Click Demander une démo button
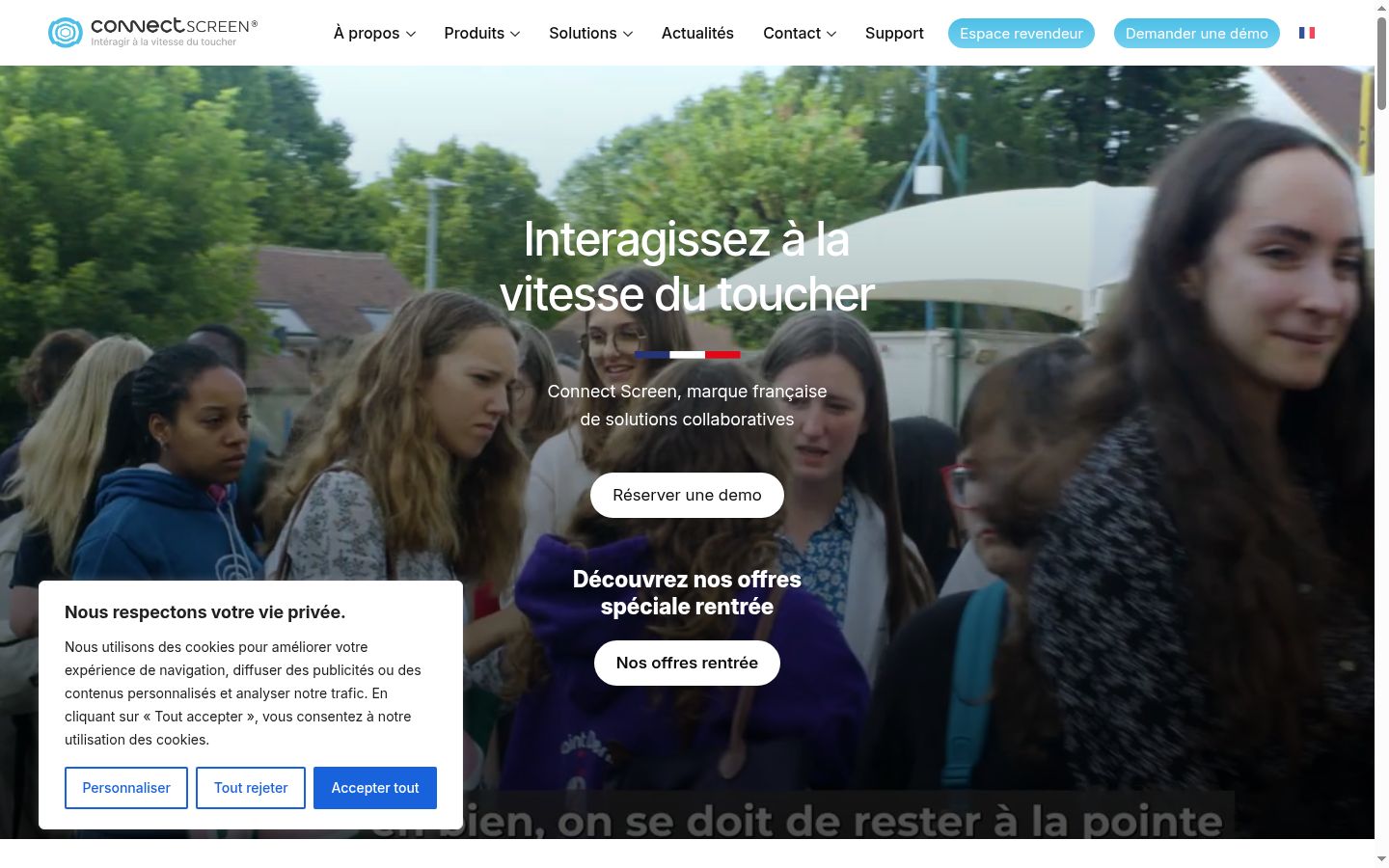 (1197, 33)
